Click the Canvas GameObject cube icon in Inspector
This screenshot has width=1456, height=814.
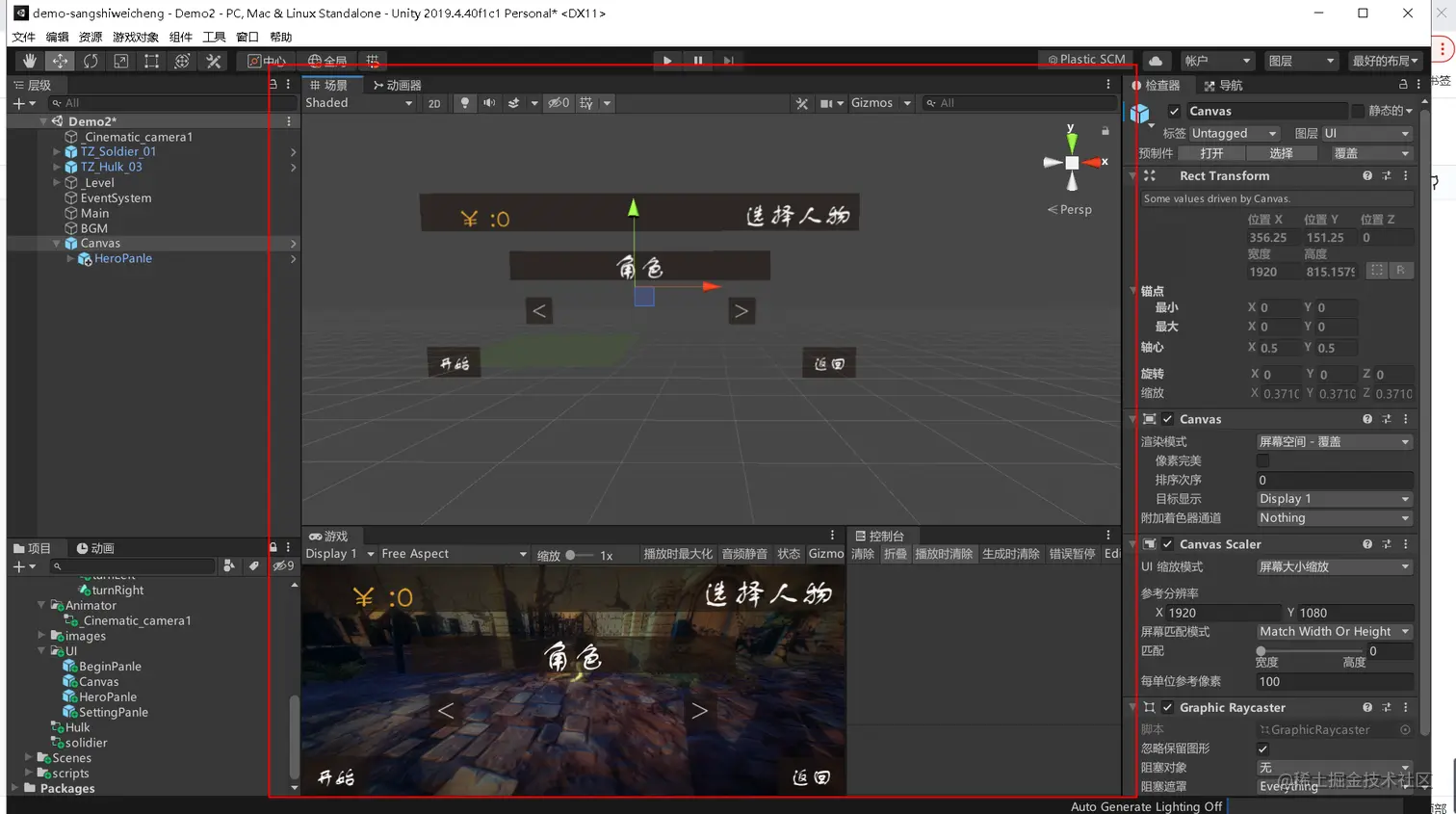coord(1140,114)
